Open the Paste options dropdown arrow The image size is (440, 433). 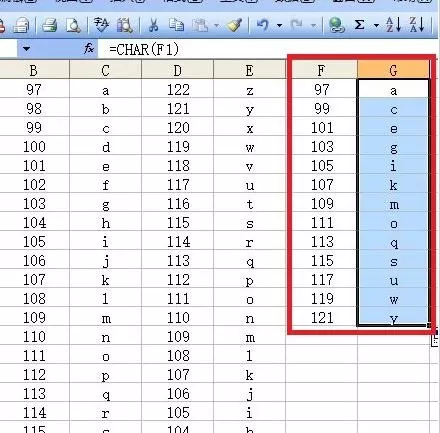click(217, 25)
